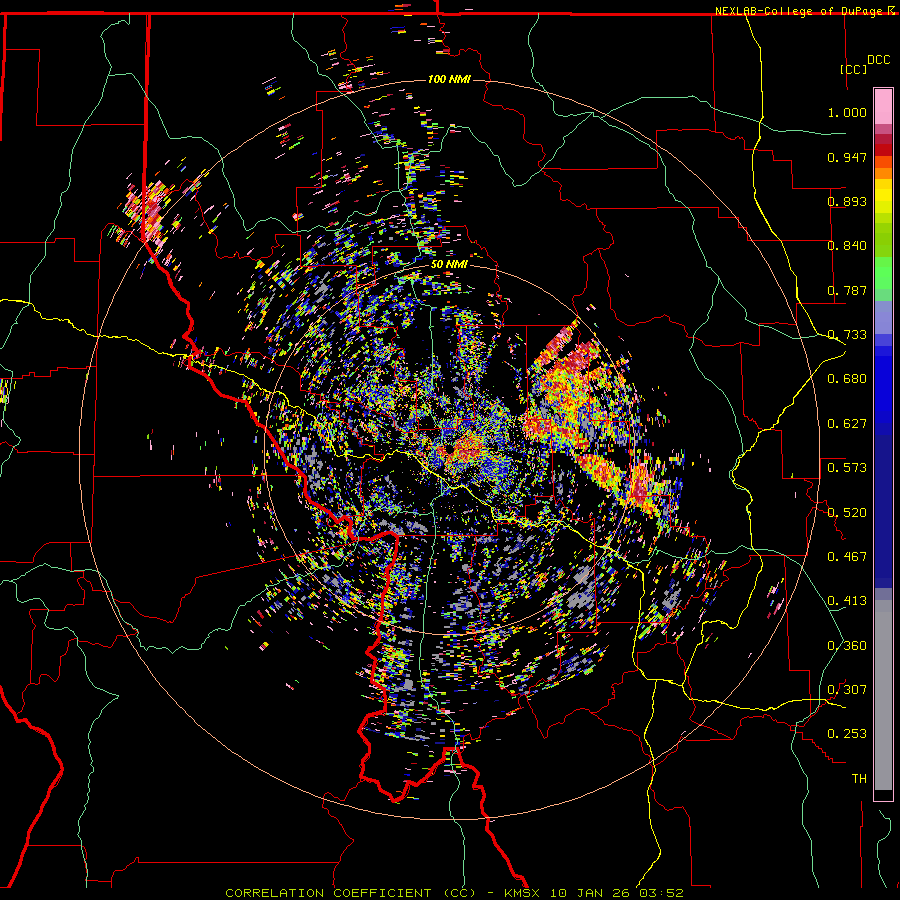Click the 0.413 legend value
Image resolution: width=900 pixels, height=900 pixels.
coord(847,601)
